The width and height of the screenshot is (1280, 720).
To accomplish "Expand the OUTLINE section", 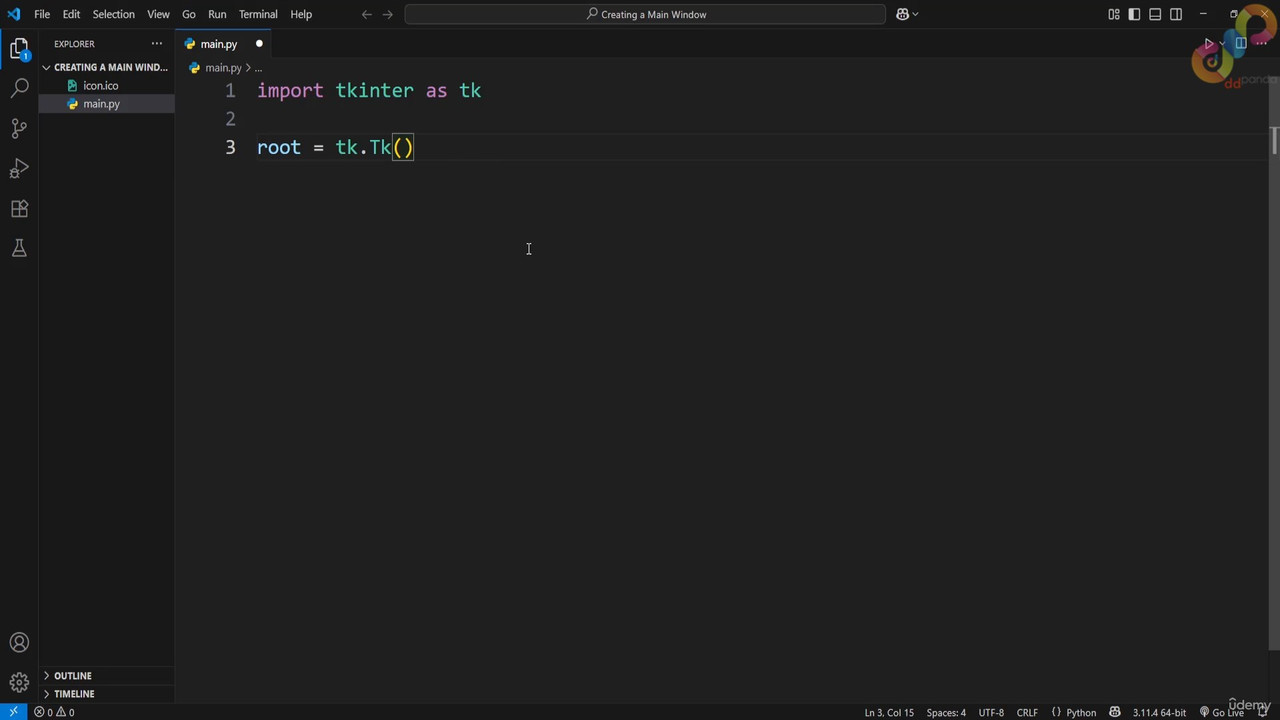I will point(106,676).
